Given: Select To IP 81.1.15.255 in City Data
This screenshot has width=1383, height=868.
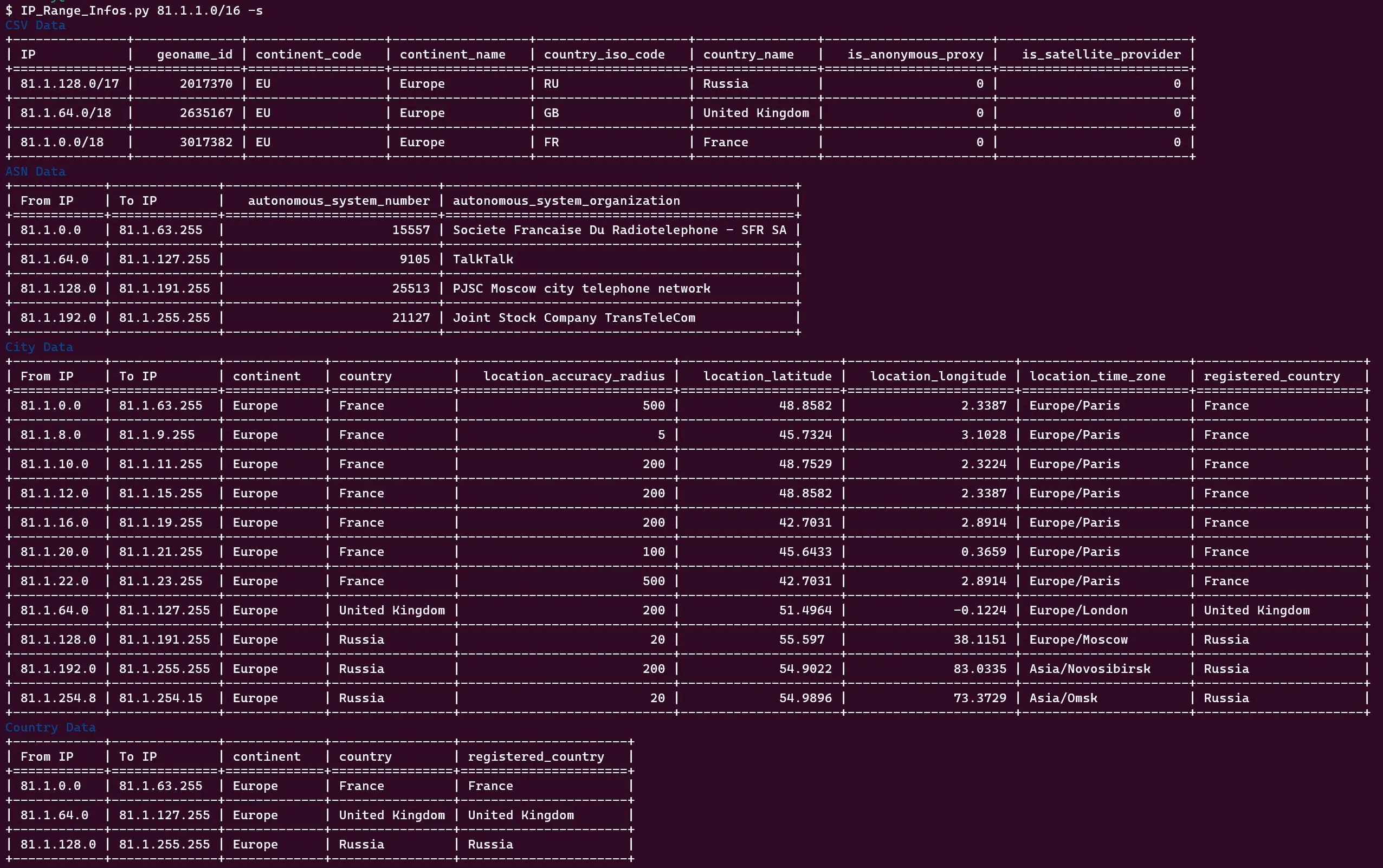Looking at the screenshot, I should (161, 494).
